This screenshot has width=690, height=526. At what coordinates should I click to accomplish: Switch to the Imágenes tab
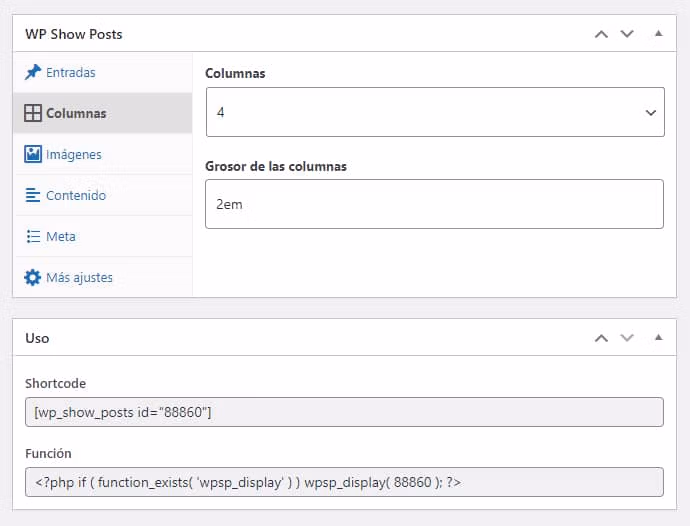(103, 154)
